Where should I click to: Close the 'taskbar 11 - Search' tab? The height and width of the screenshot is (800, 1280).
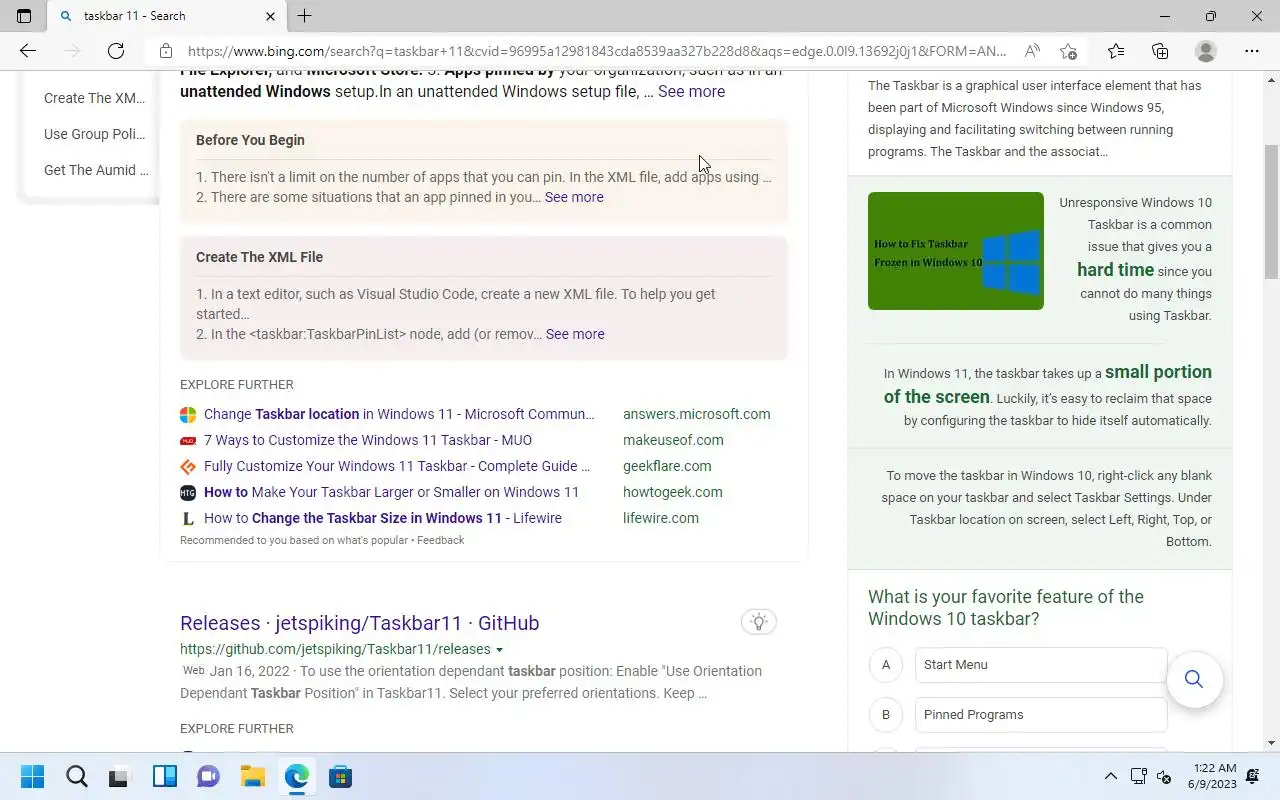coord(270,16)
